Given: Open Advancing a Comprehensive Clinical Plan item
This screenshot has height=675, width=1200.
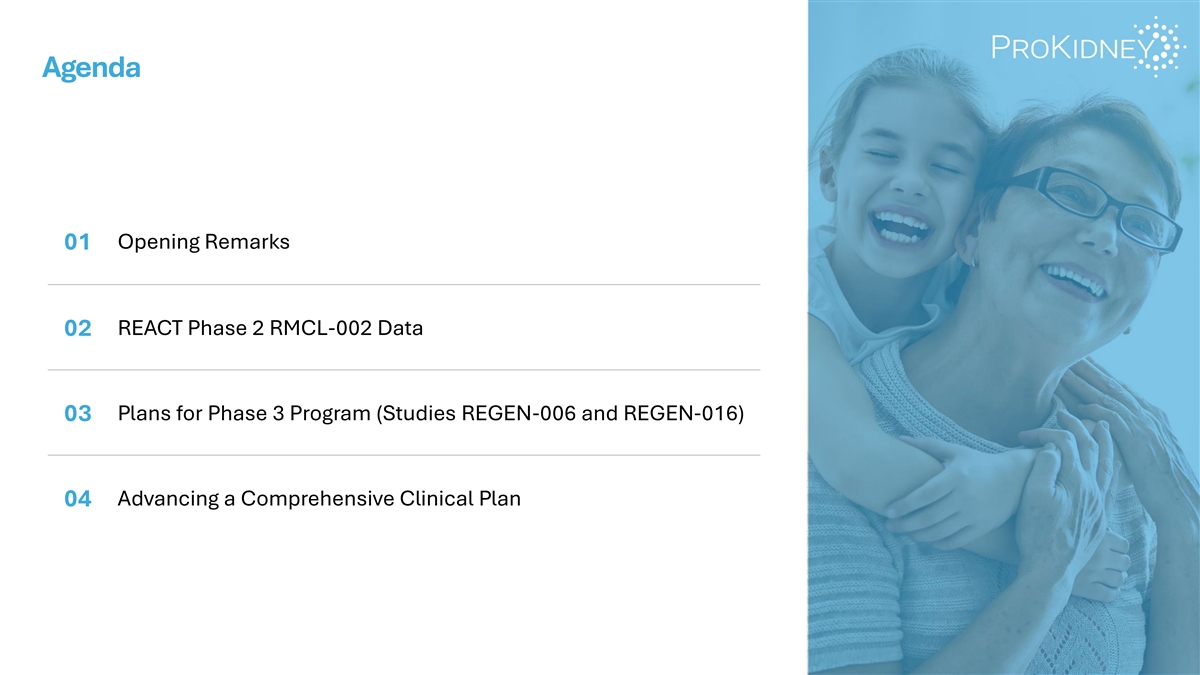Looking at the screenshot, I should pos(319,498).
